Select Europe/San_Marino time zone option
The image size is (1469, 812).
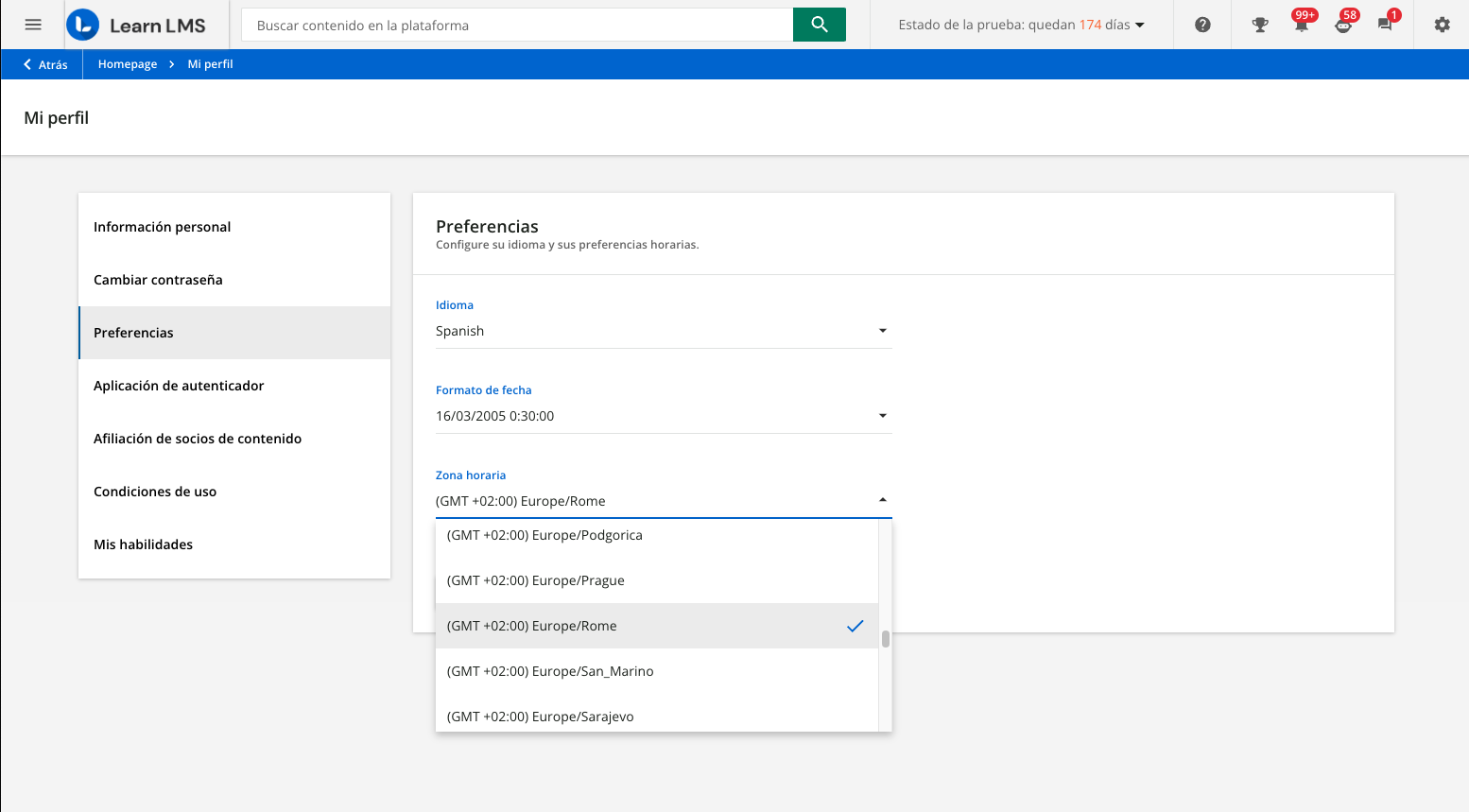click(657, 671)
